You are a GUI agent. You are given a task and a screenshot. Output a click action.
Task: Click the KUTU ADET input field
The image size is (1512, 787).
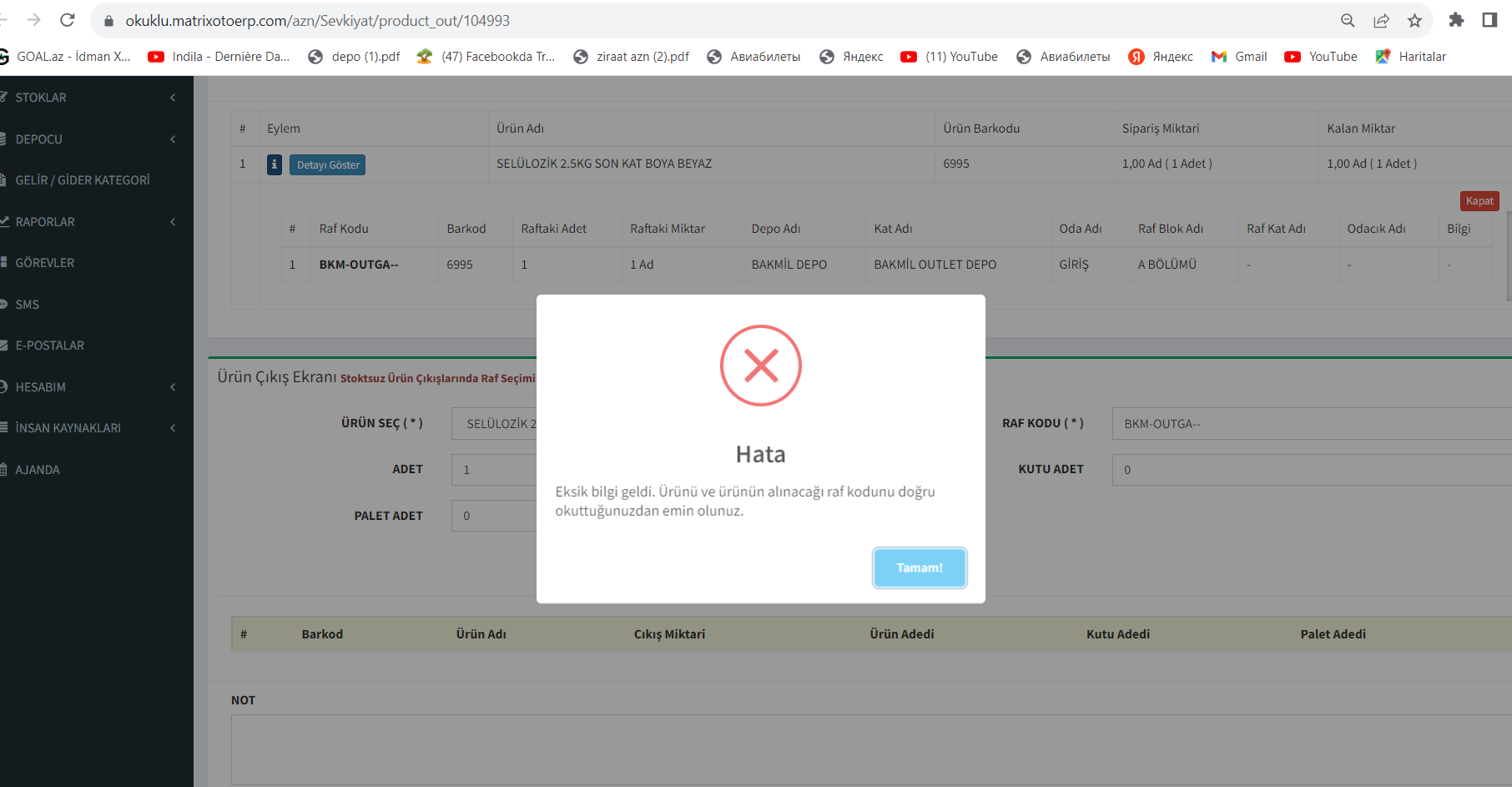click(1310, 470)
